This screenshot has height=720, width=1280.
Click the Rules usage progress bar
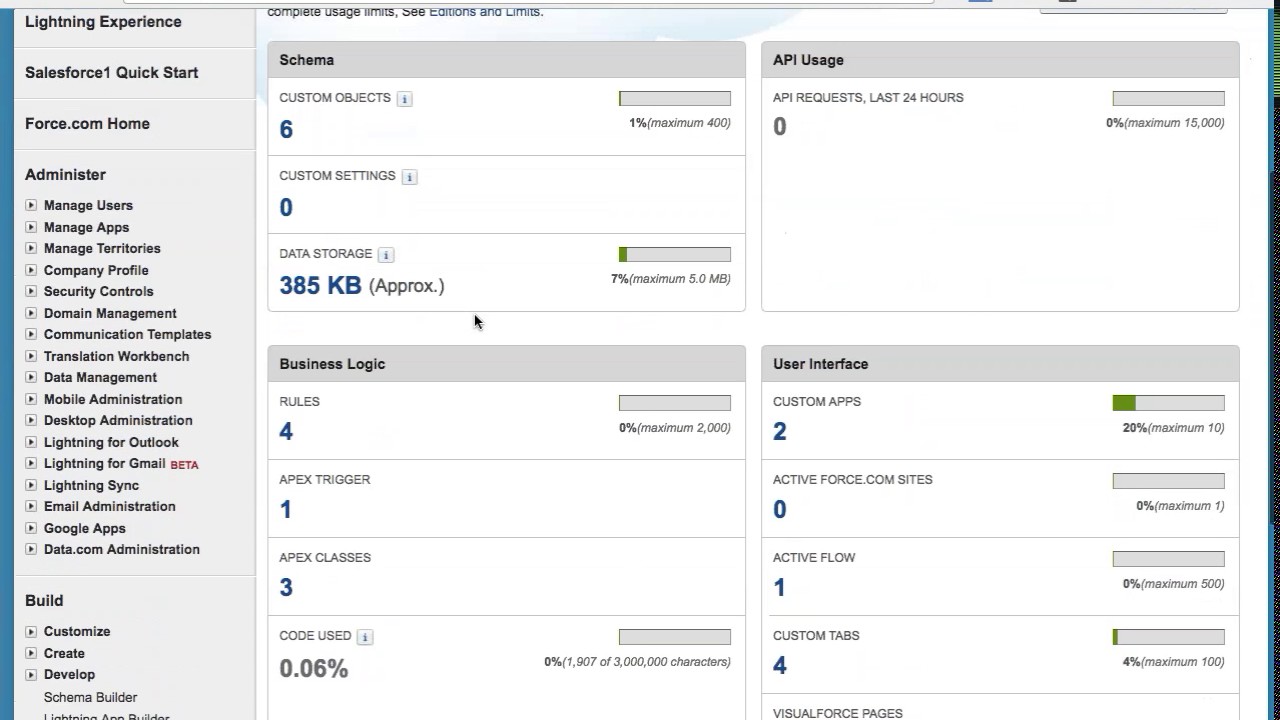(675, 402)
